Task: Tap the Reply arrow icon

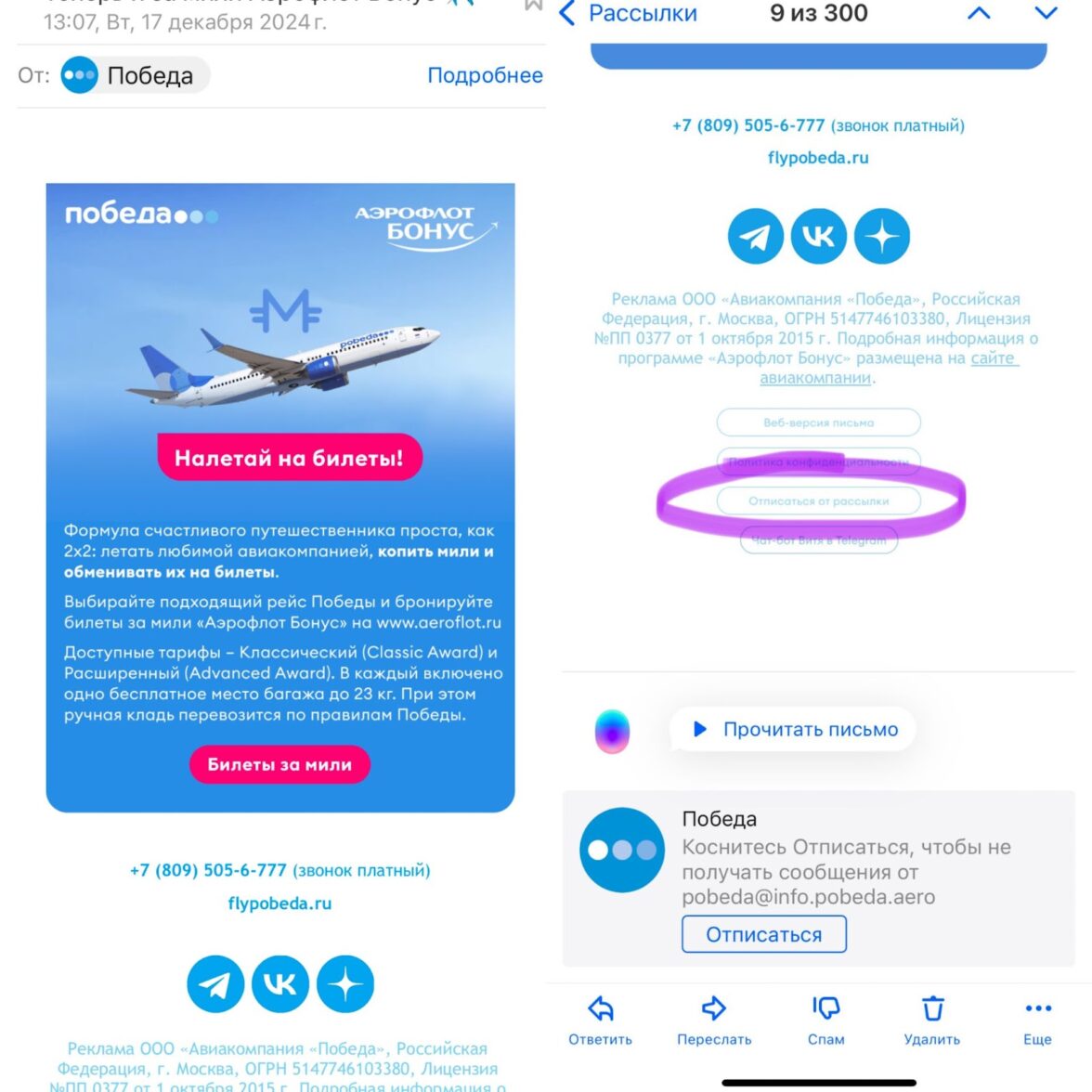Action: pos(600,1008)
